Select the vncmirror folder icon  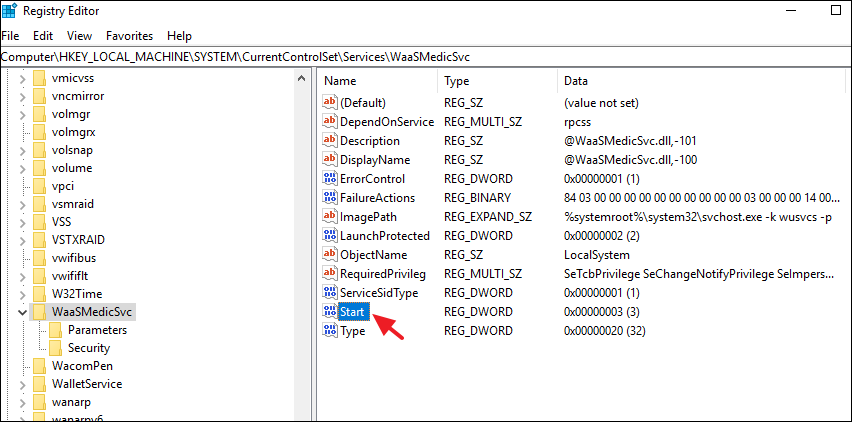tap(39, 96)
